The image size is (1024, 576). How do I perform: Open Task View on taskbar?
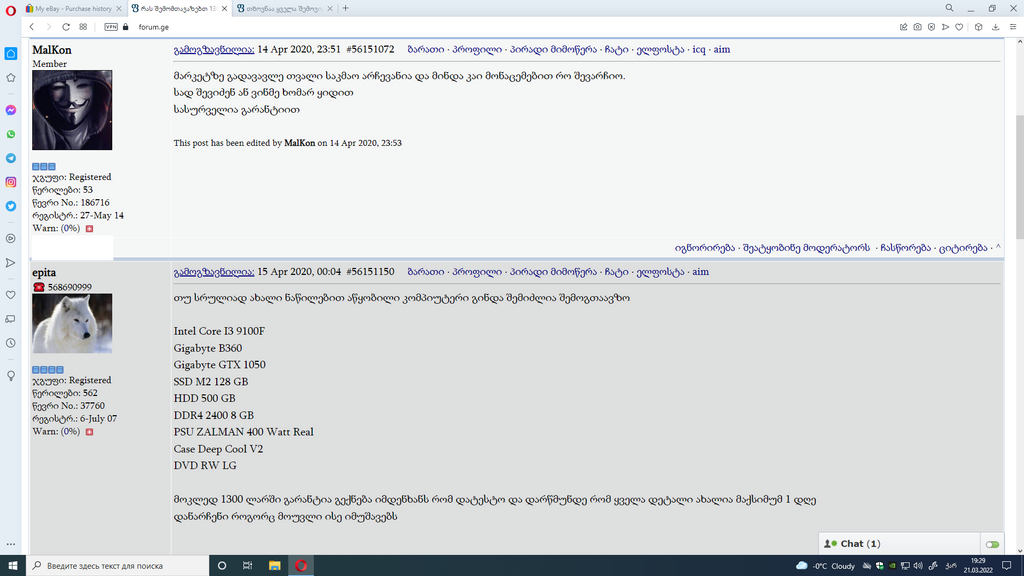[x=248, y=566]
